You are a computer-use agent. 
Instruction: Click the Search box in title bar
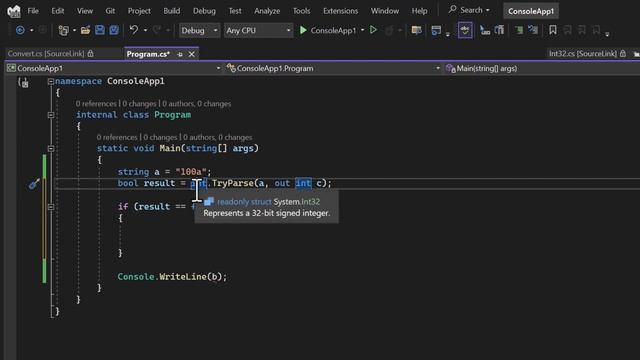(x=469, y=10)
